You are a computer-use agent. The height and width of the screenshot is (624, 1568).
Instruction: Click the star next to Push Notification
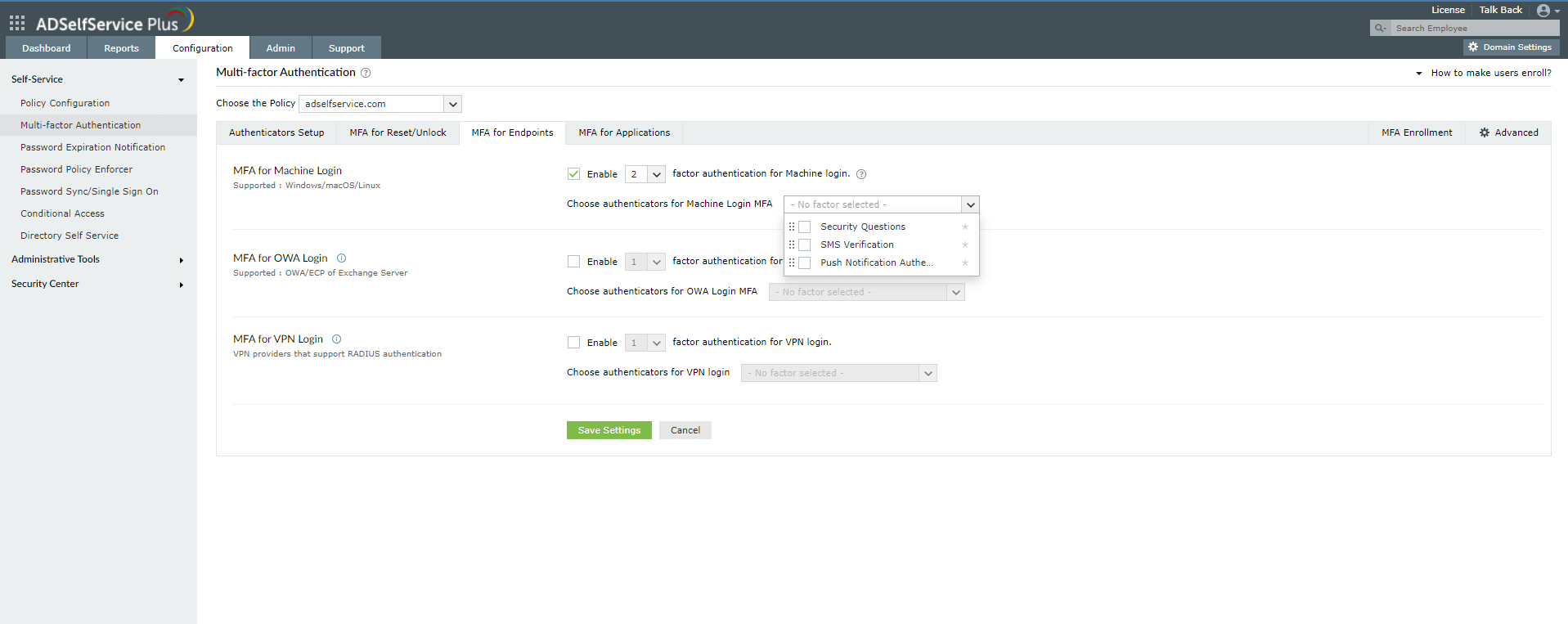click(965, 263)
